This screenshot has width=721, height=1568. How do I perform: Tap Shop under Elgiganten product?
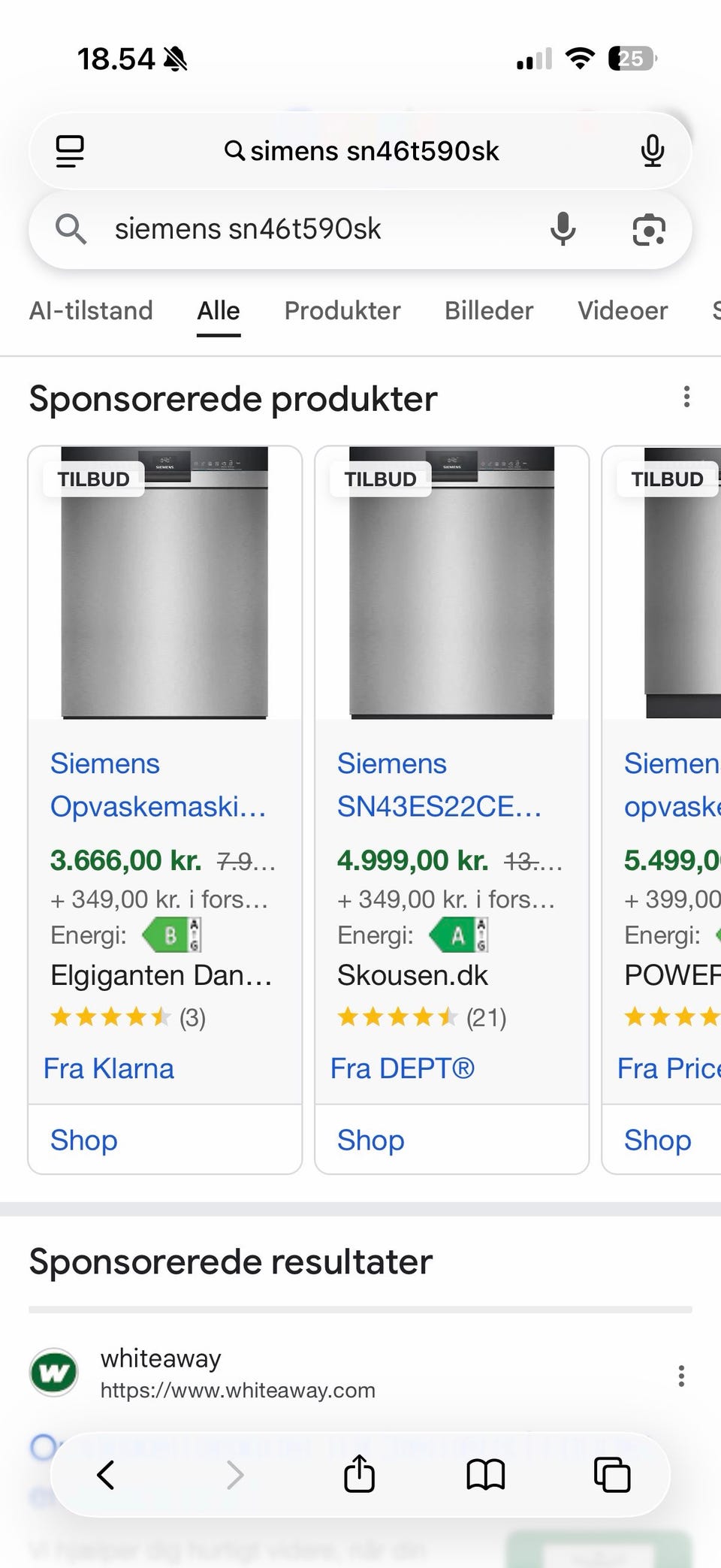(84, 1140)
